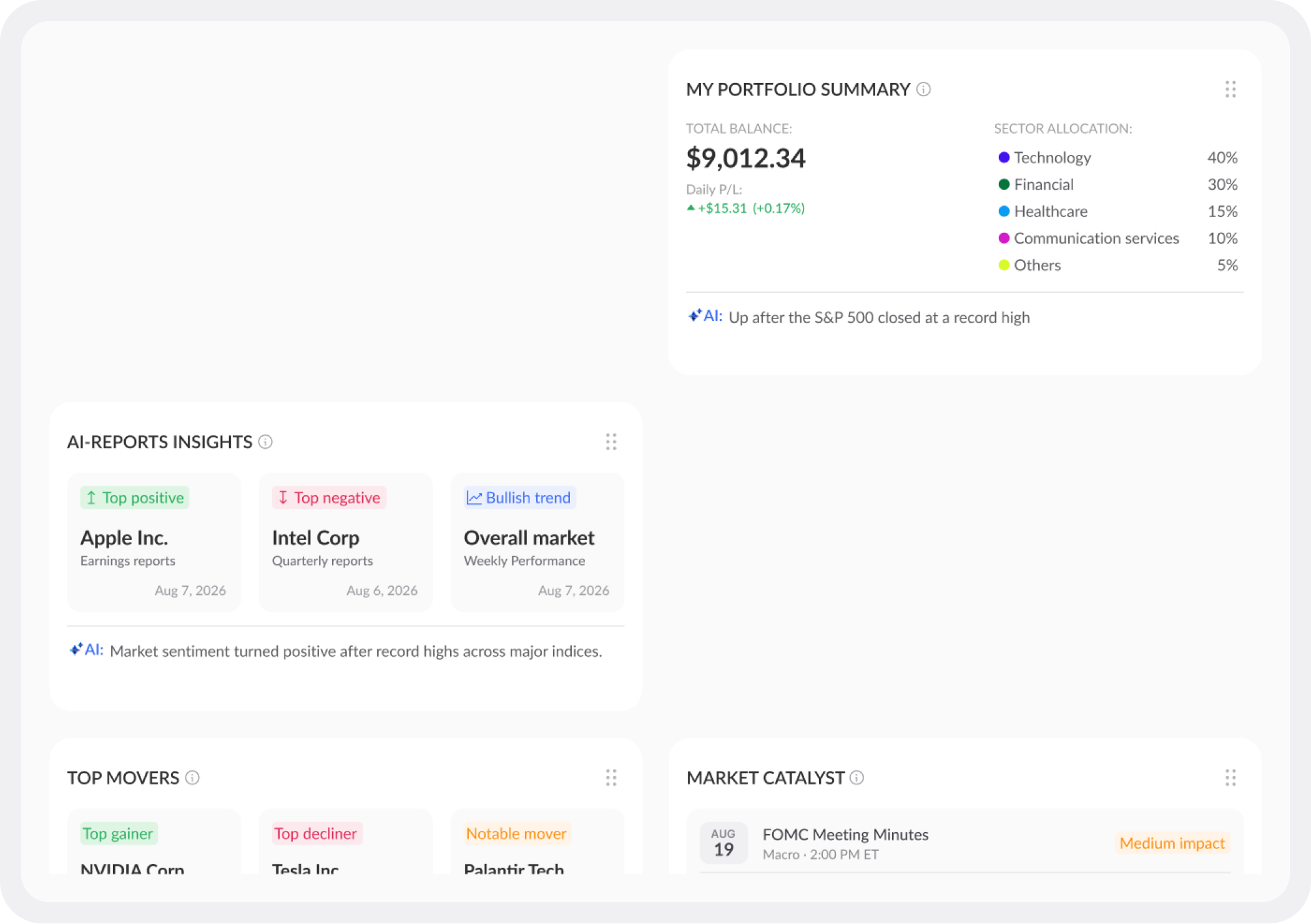Click the Weekly Performance subtitle
The height and width of the screenshot is (924, 1311).
click(524, 561)
